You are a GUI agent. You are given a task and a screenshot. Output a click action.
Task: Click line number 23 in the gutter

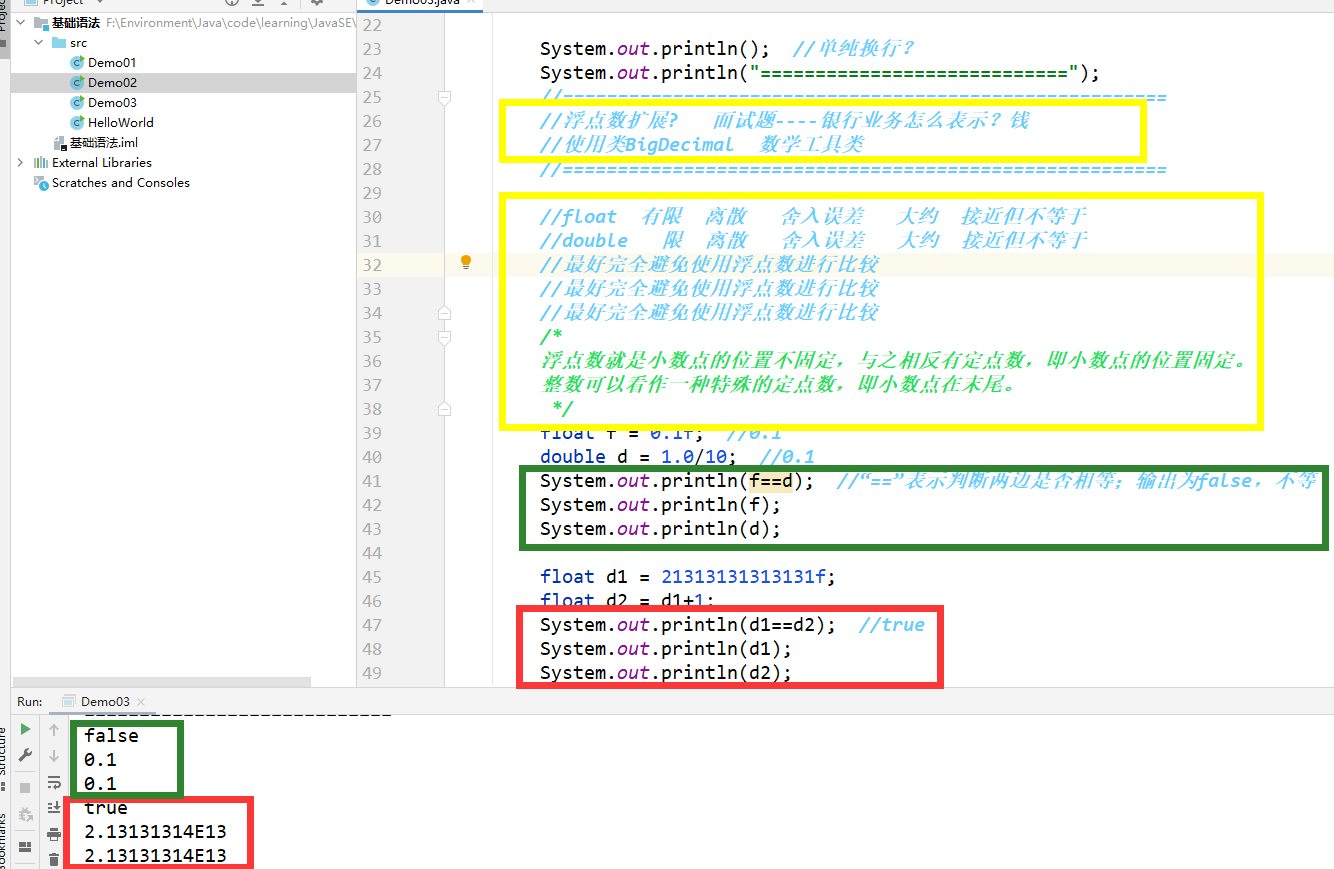(x=372, y=48)
